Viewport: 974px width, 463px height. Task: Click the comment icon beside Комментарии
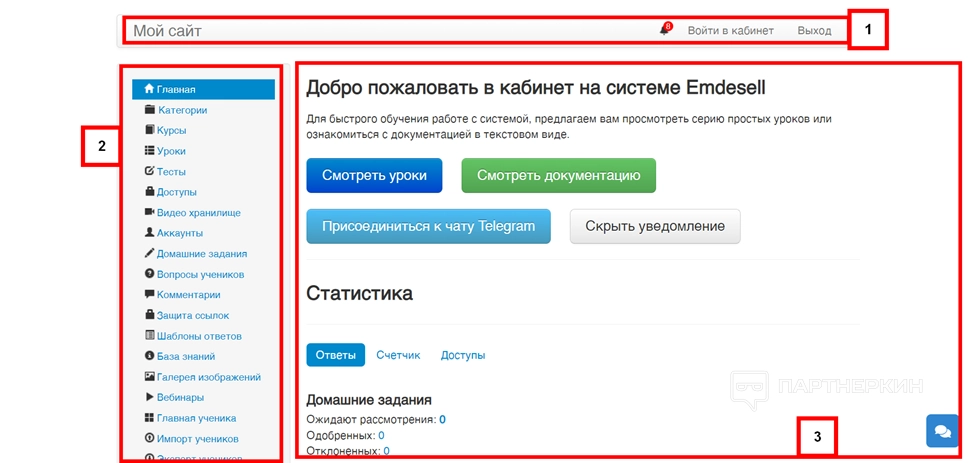[149, 294]
